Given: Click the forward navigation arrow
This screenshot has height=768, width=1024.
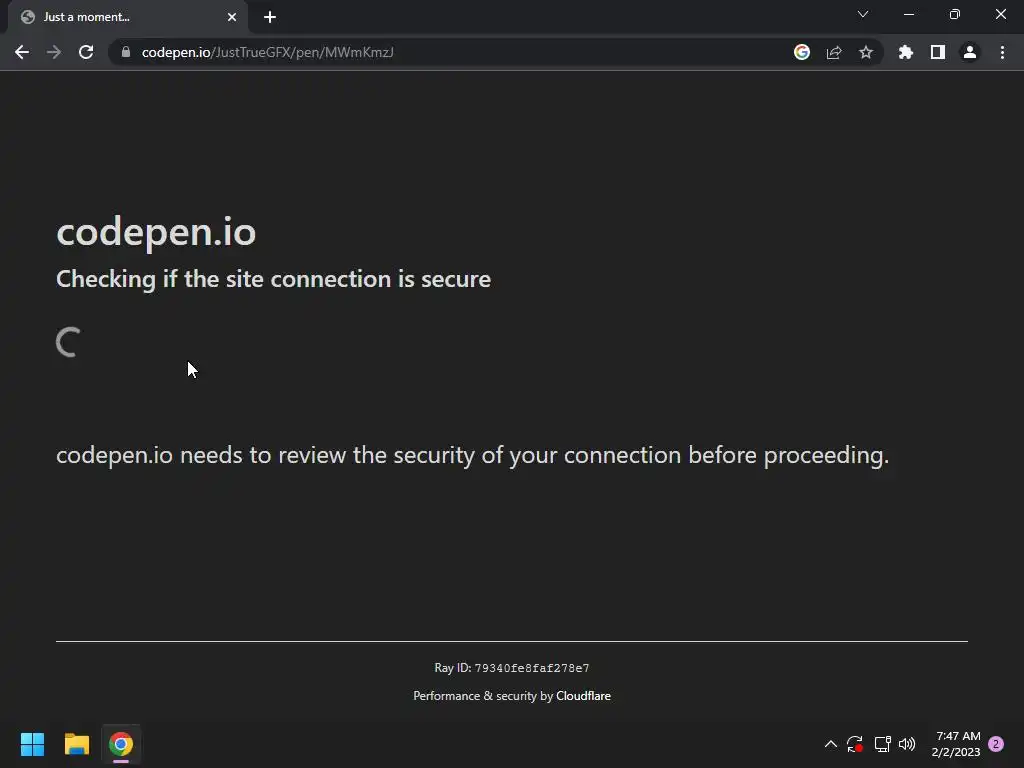Looking at the screenshot, I should (x=54, y=52).
